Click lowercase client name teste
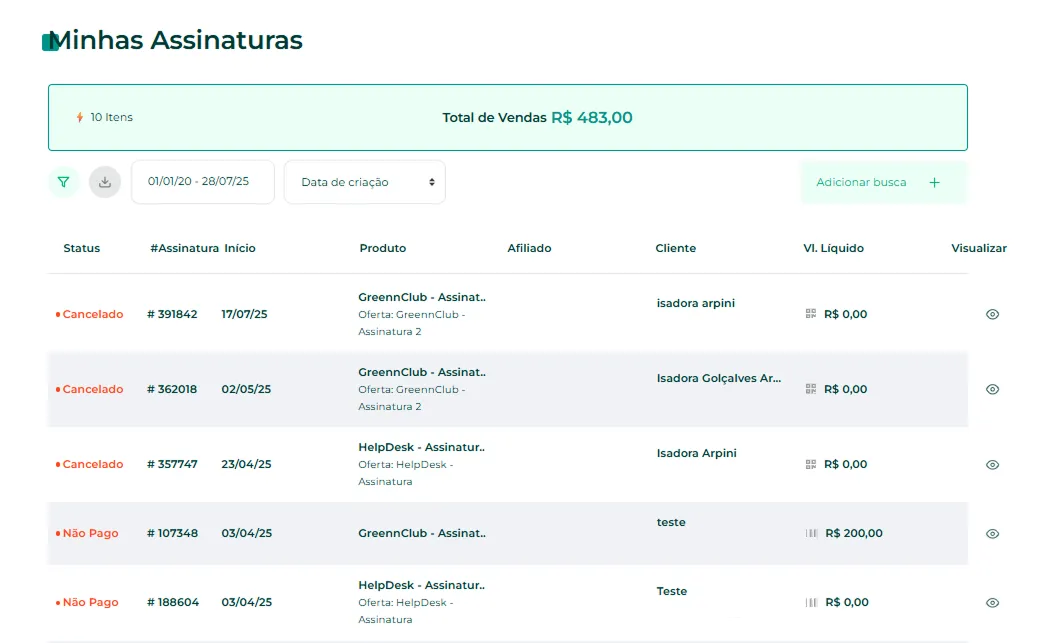 [671, 522]
